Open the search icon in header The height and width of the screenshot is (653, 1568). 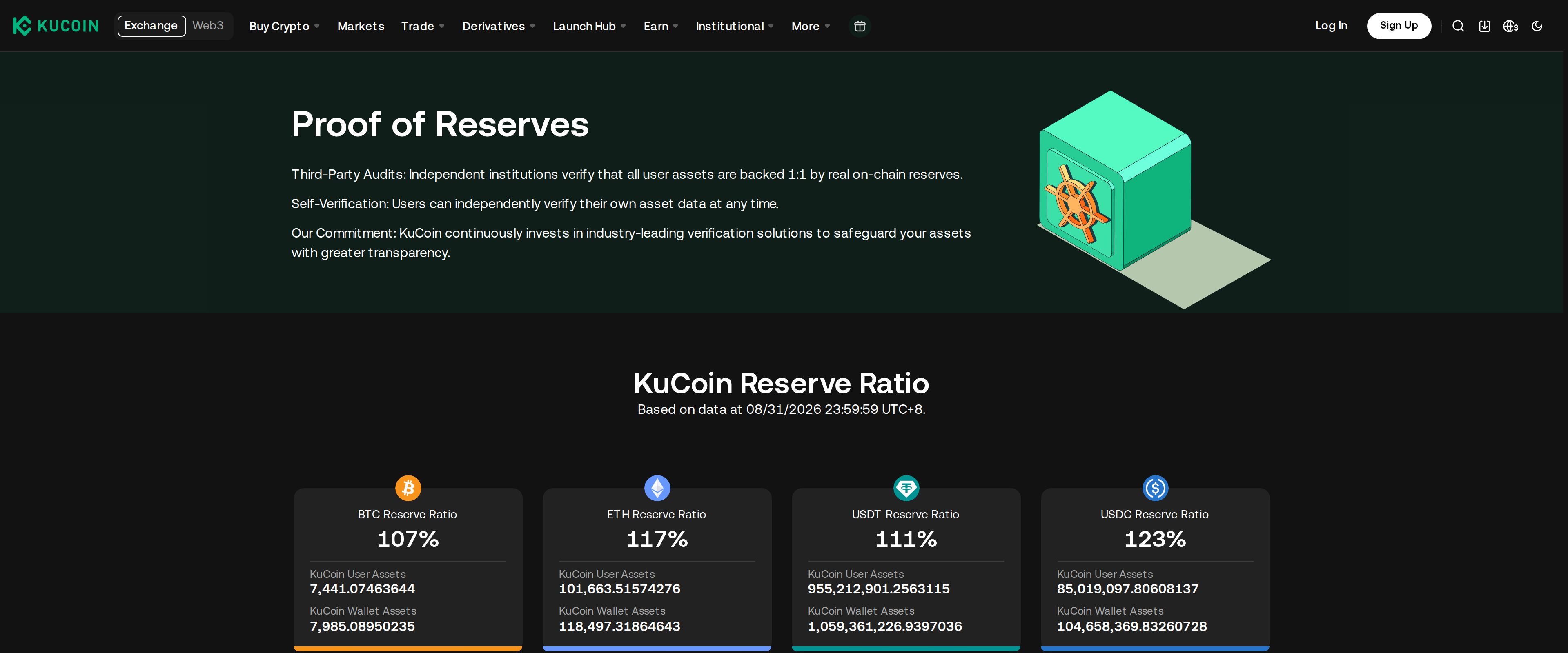[x=1458, y=26]
